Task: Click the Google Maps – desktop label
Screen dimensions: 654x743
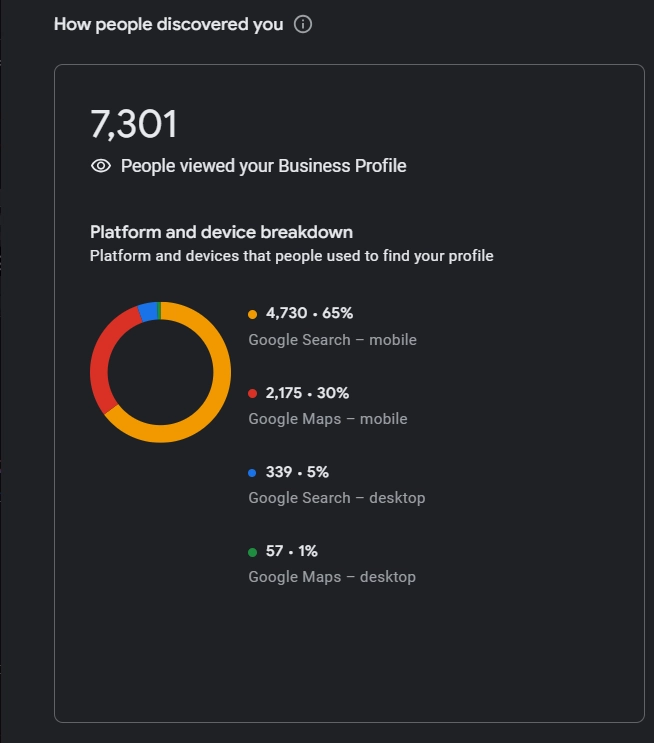Action: coord(331,577)
